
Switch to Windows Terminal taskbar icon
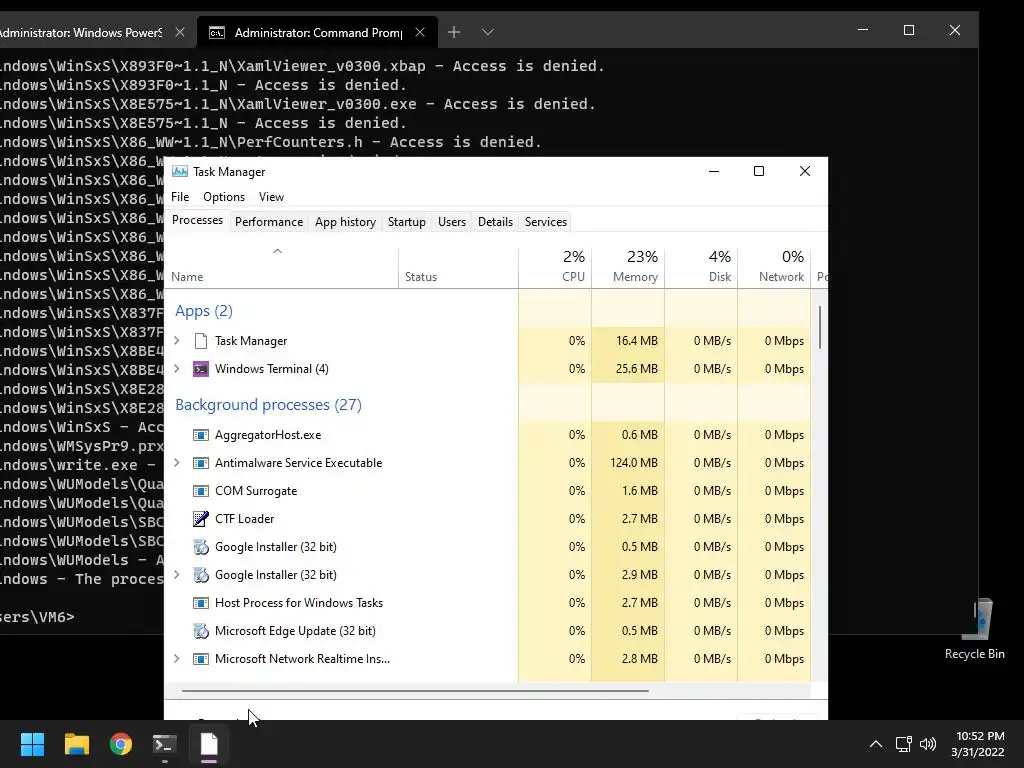coord(165,744)
